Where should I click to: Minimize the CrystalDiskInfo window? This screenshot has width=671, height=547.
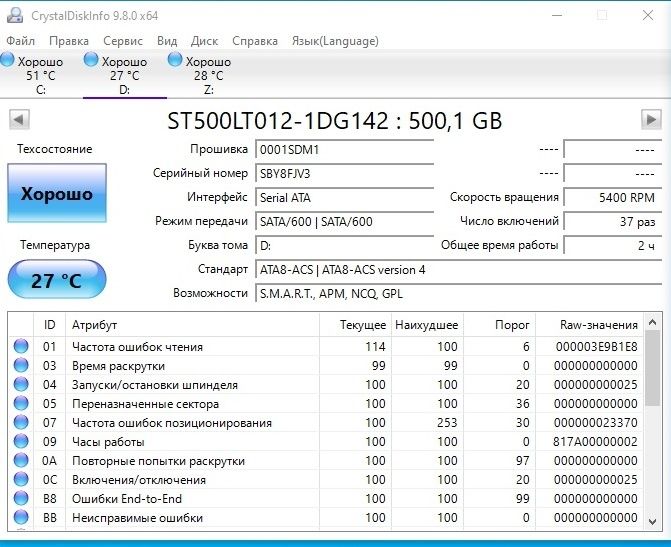pos(557,15)
